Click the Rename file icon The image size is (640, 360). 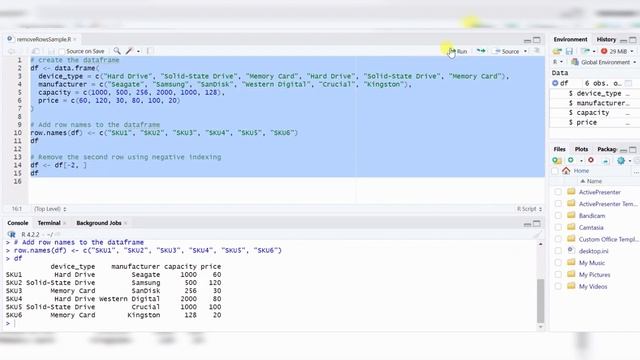pyautogui.click(x=606, y=160)
